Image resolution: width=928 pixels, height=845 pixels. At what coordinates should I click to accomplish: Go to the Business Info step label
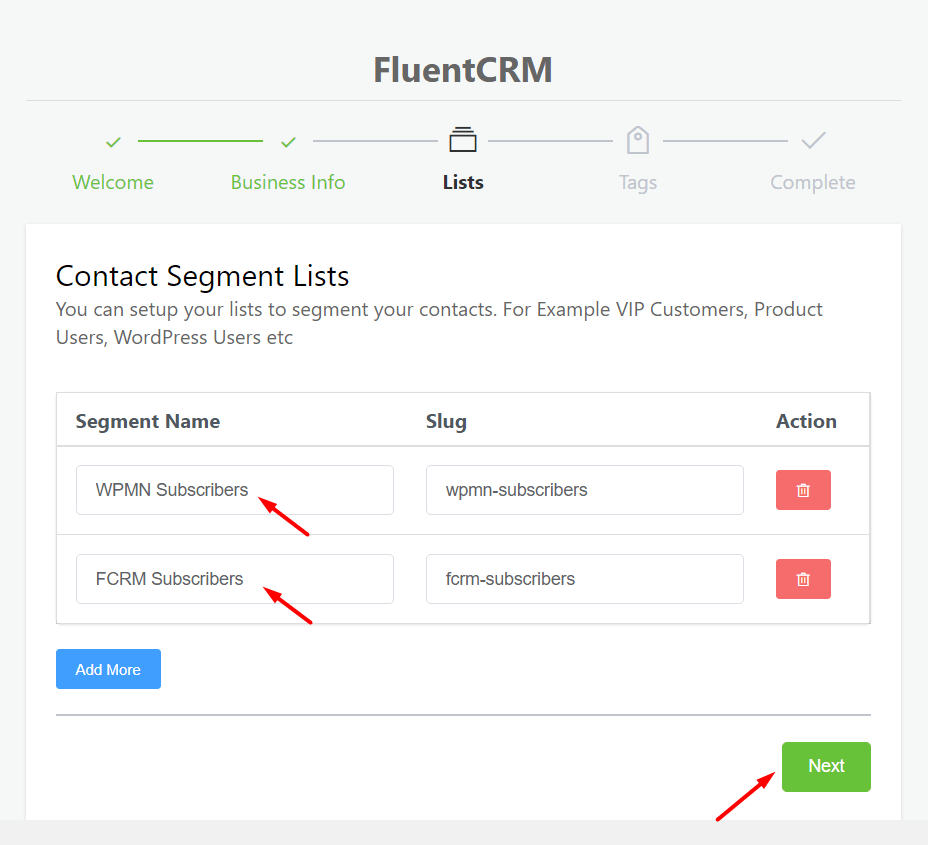(288, 182)
